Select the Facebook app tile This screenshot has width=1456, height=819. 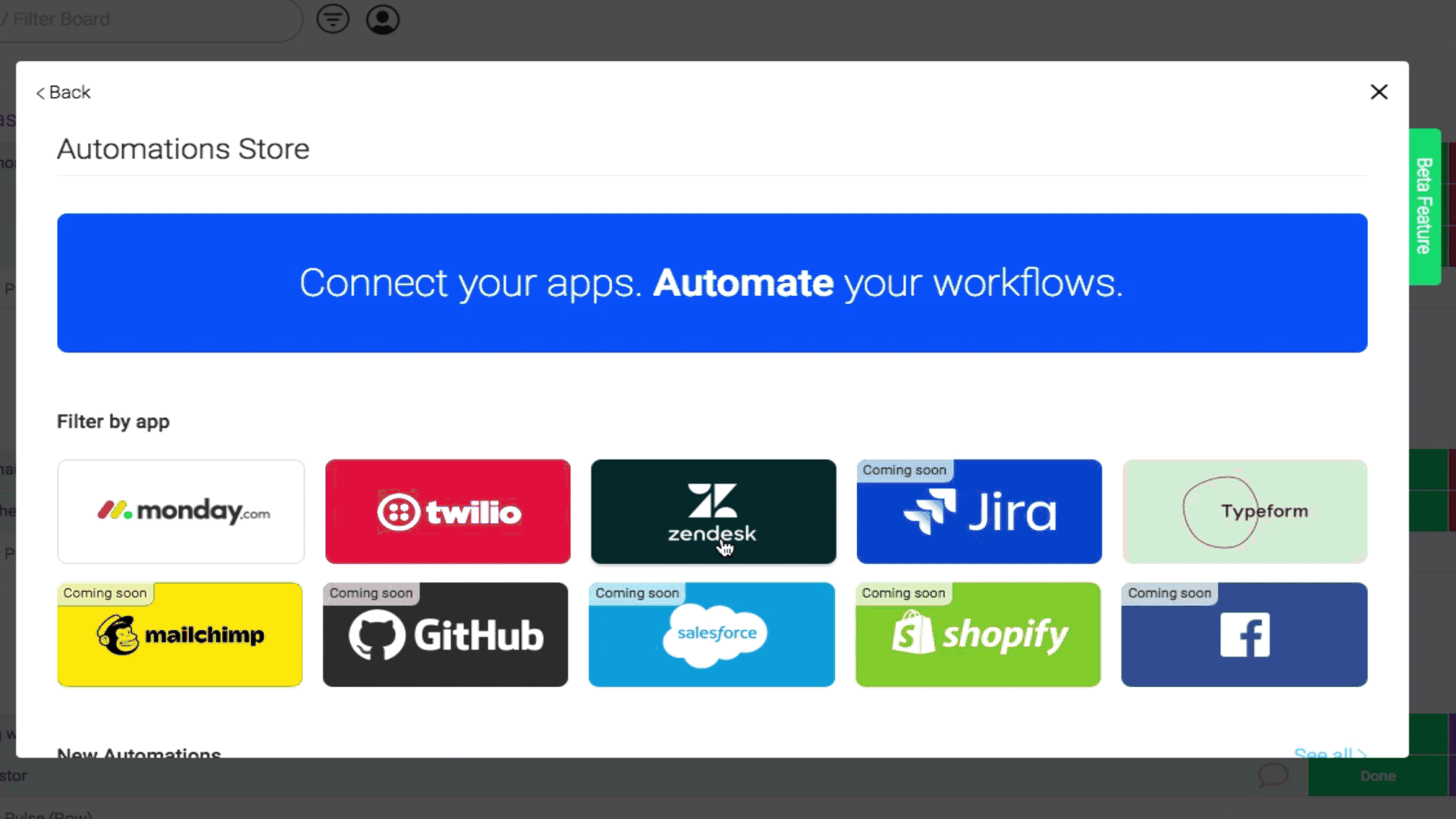pos(1244,635)
